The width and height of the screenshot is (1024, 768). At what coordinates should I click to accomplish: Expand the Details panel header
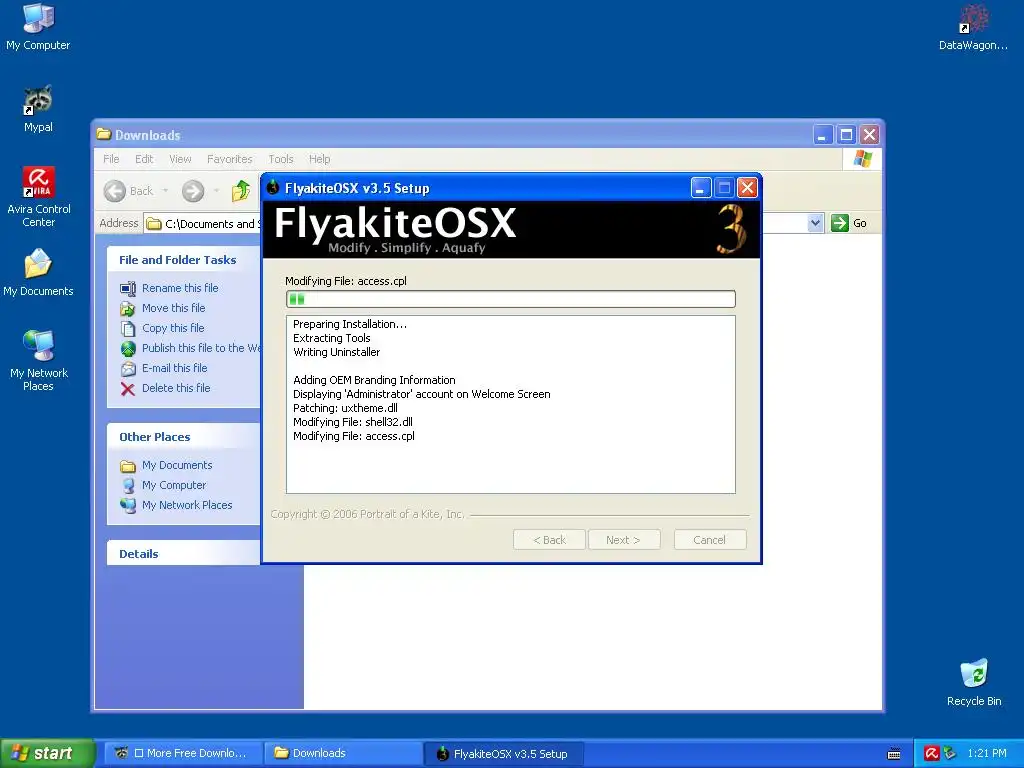pos(184,554)
